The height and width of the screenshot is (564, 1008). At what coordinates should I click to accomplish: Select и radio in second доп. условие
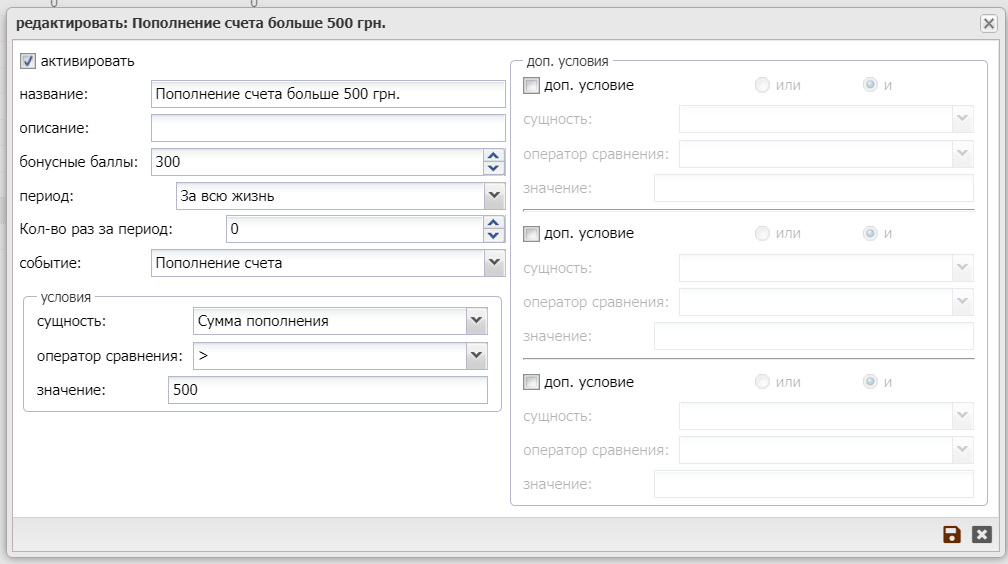pos(870,233)
